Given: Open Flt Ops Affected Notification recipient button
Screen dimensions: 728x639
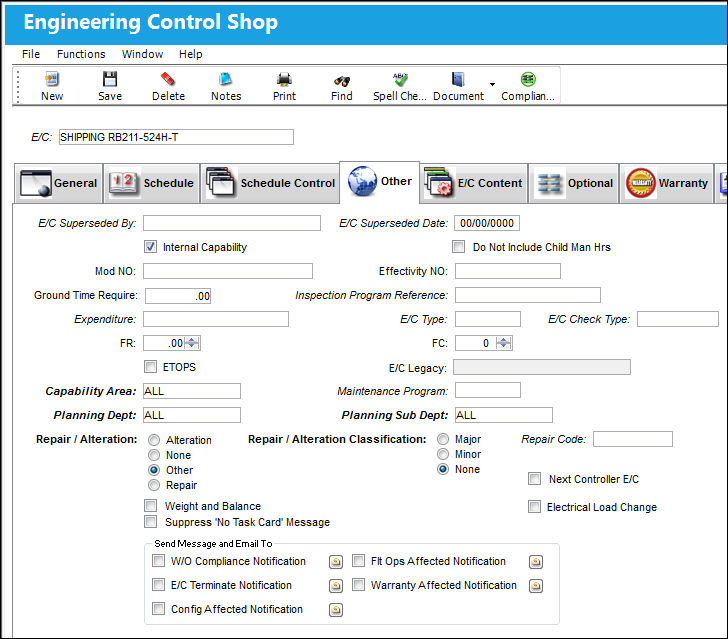Looking at the screenshot, I should tap(536, 562).
